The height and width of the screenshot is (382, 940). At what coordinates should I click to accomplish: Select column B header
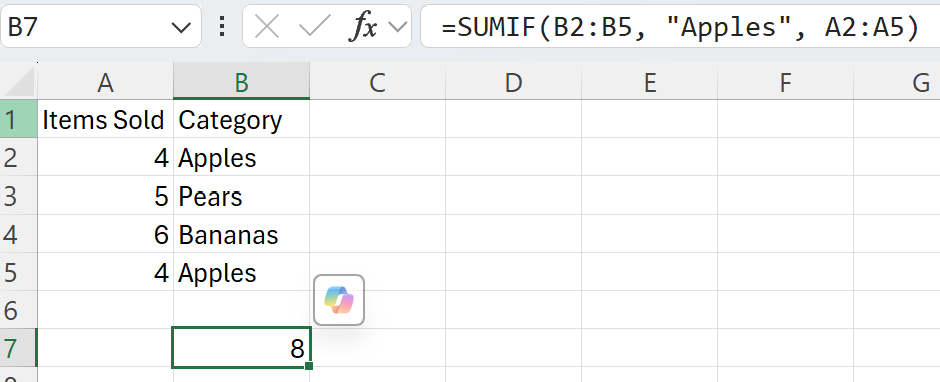coord(242,82)
